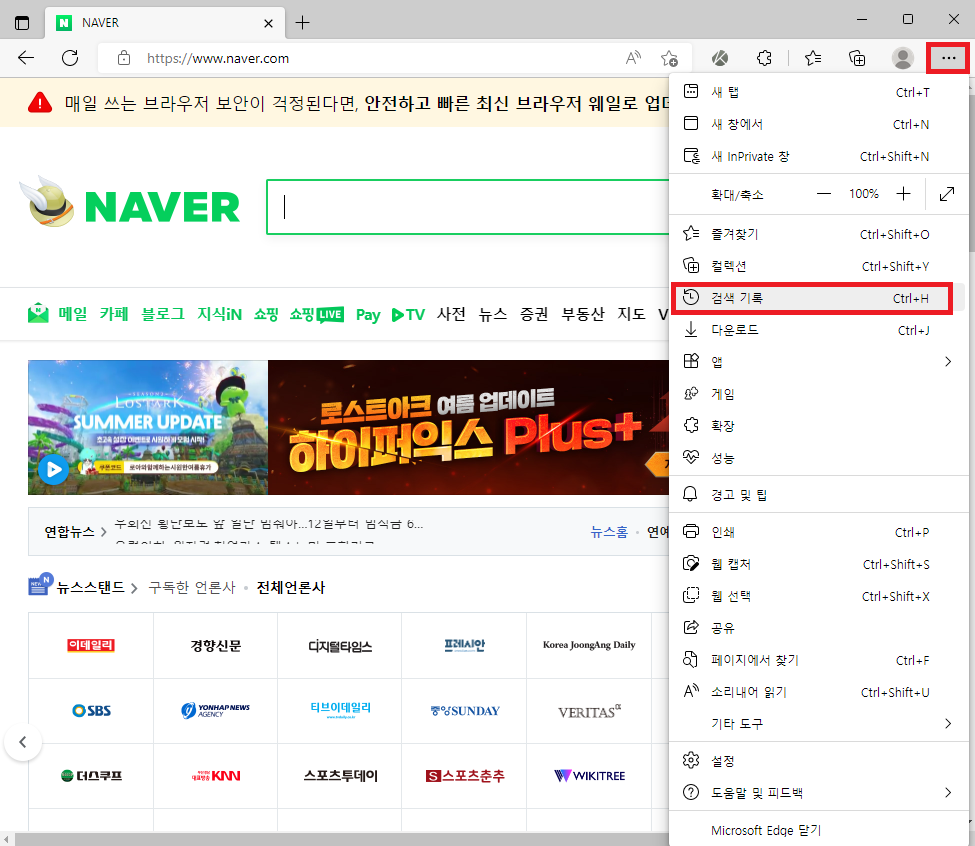The height and width of the screenshot is (846, 975).
Task: Open NAVER Pay link
Action: tap(368, 315)
